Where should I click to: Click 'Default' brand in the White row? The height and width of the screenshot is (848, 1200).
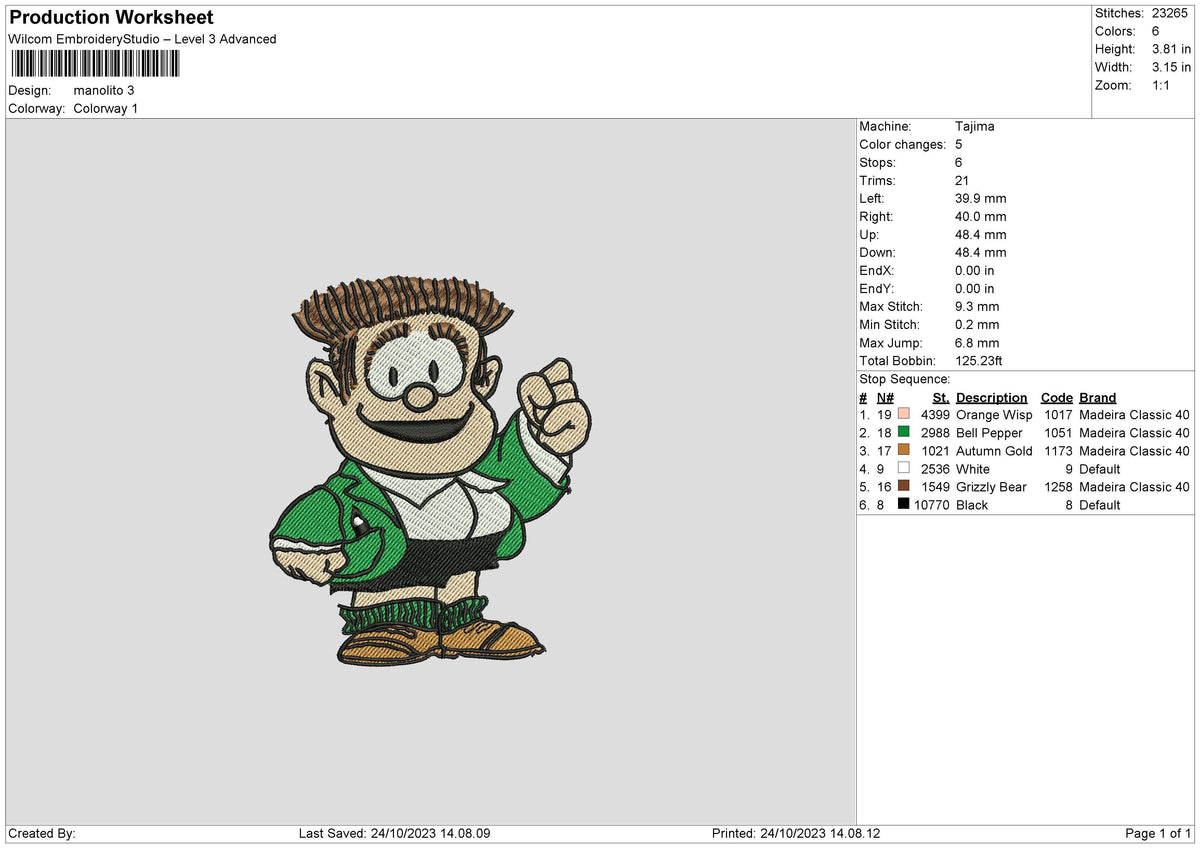click(1099, 468)
